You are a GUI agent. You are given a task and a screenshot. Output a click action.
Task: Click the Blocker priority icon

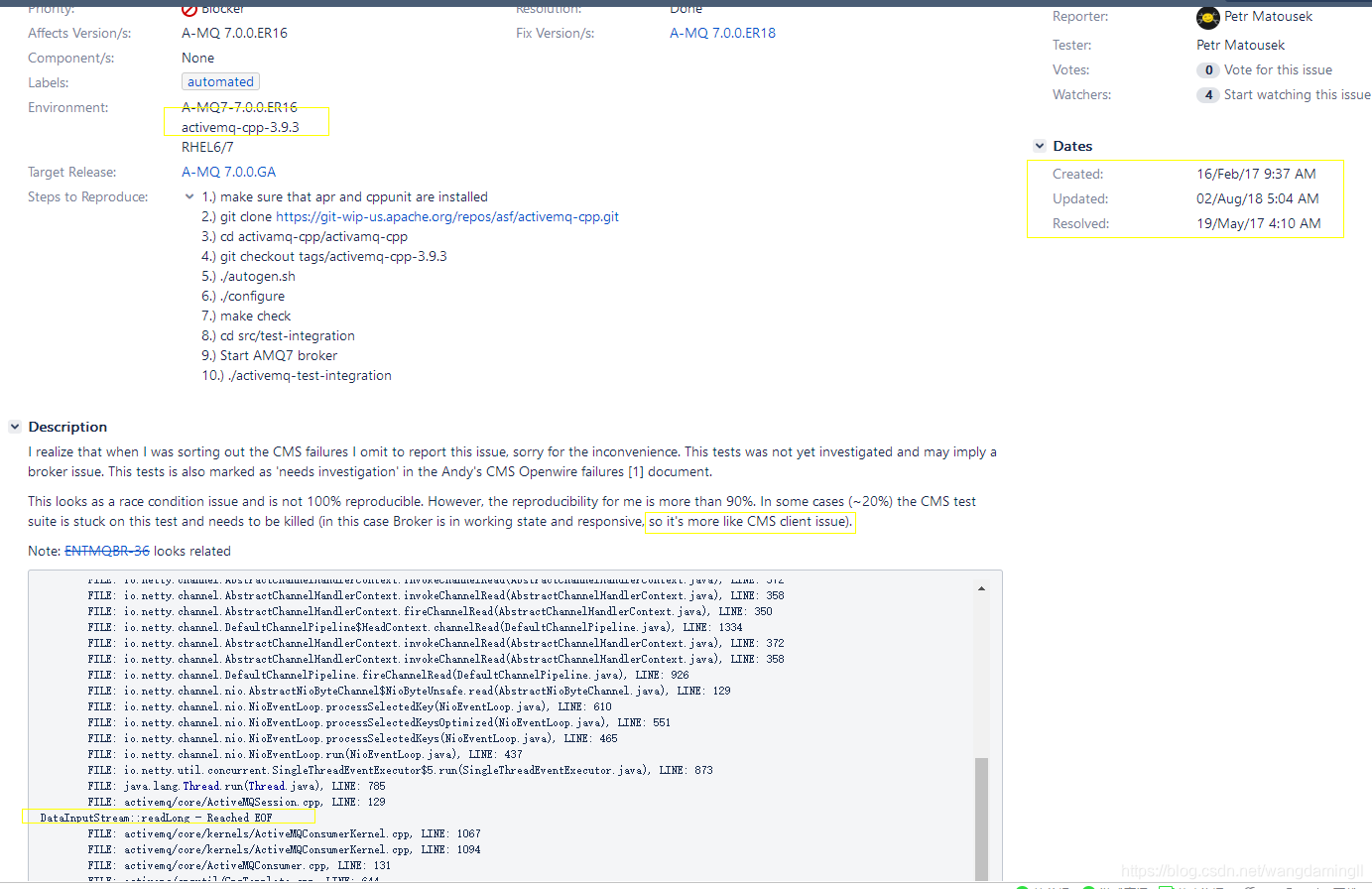coord(189,9)
